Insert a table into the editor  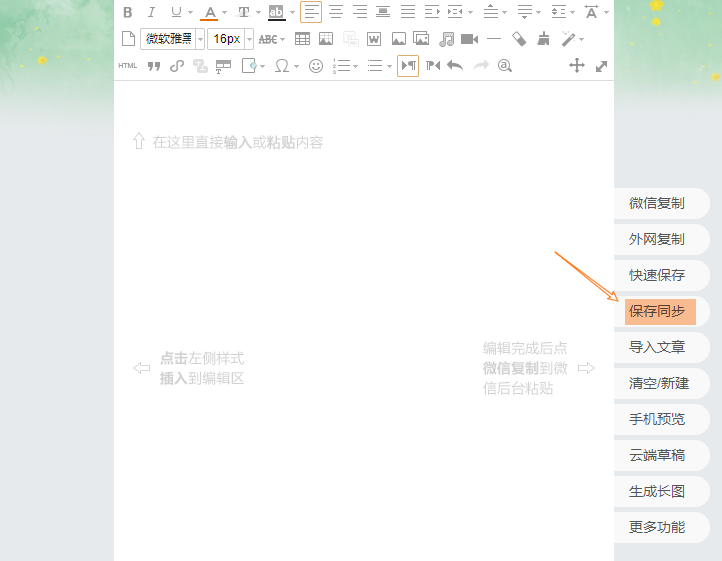coord(302,39)
